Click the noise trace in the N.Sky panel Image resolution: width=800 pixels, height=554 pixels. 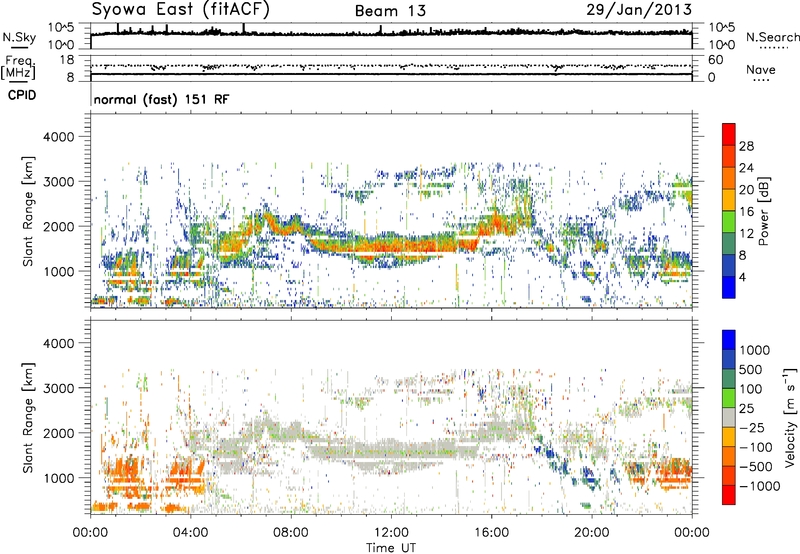(x=391, y=33)
